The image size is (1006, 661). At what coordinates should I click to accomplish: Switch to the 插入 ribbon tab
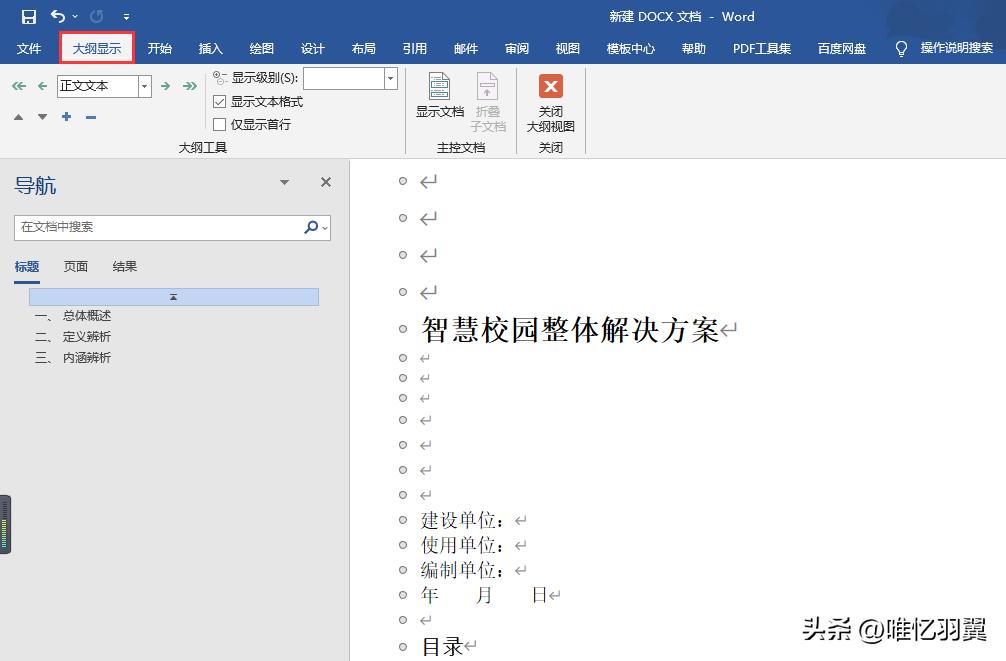point(210,47)
